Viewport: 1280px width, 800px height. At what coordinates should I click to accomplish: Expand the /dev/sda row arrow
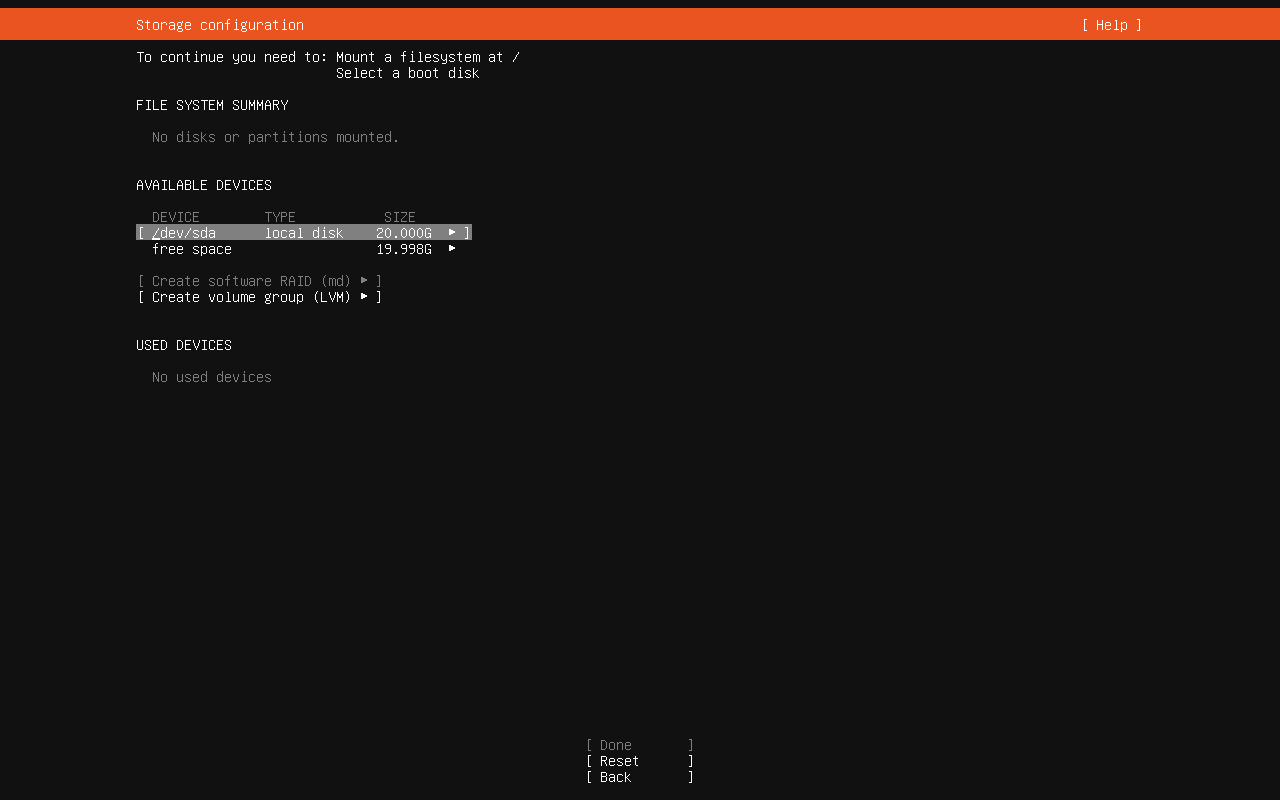[452, 232]
